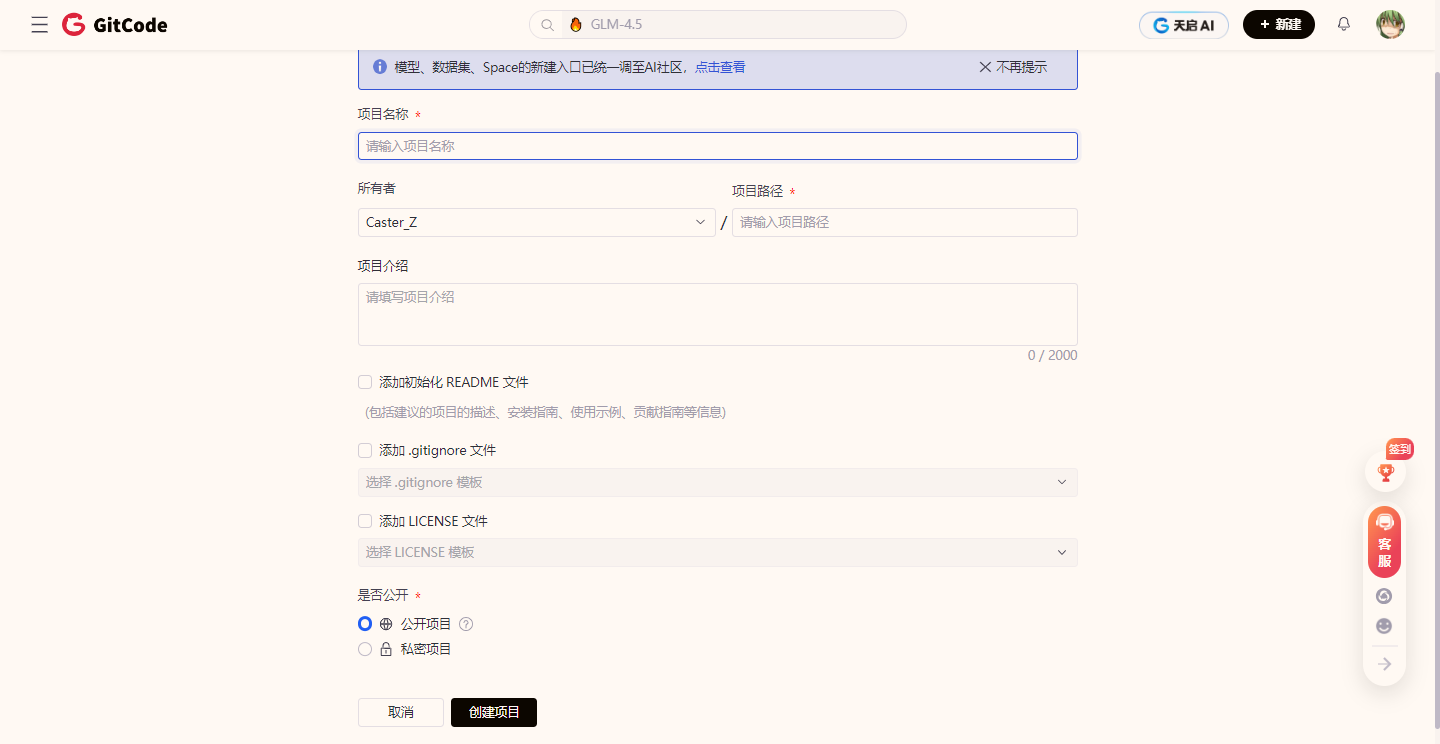Open the 签到 trophy icon

[1386, 471]
